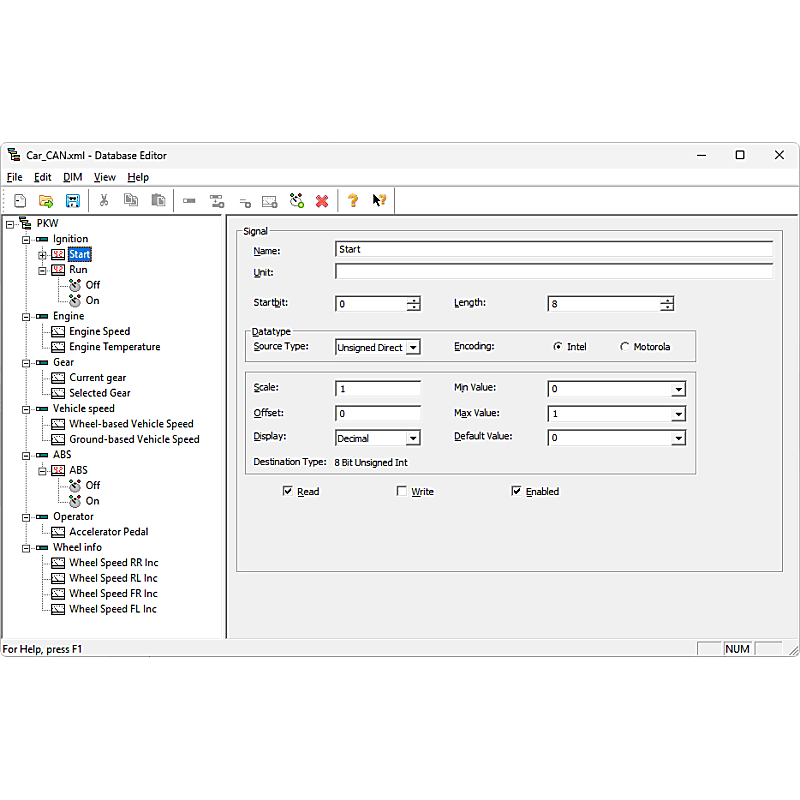
Task: Uncheck the Enabled checkbox
Action: point(517,491)
